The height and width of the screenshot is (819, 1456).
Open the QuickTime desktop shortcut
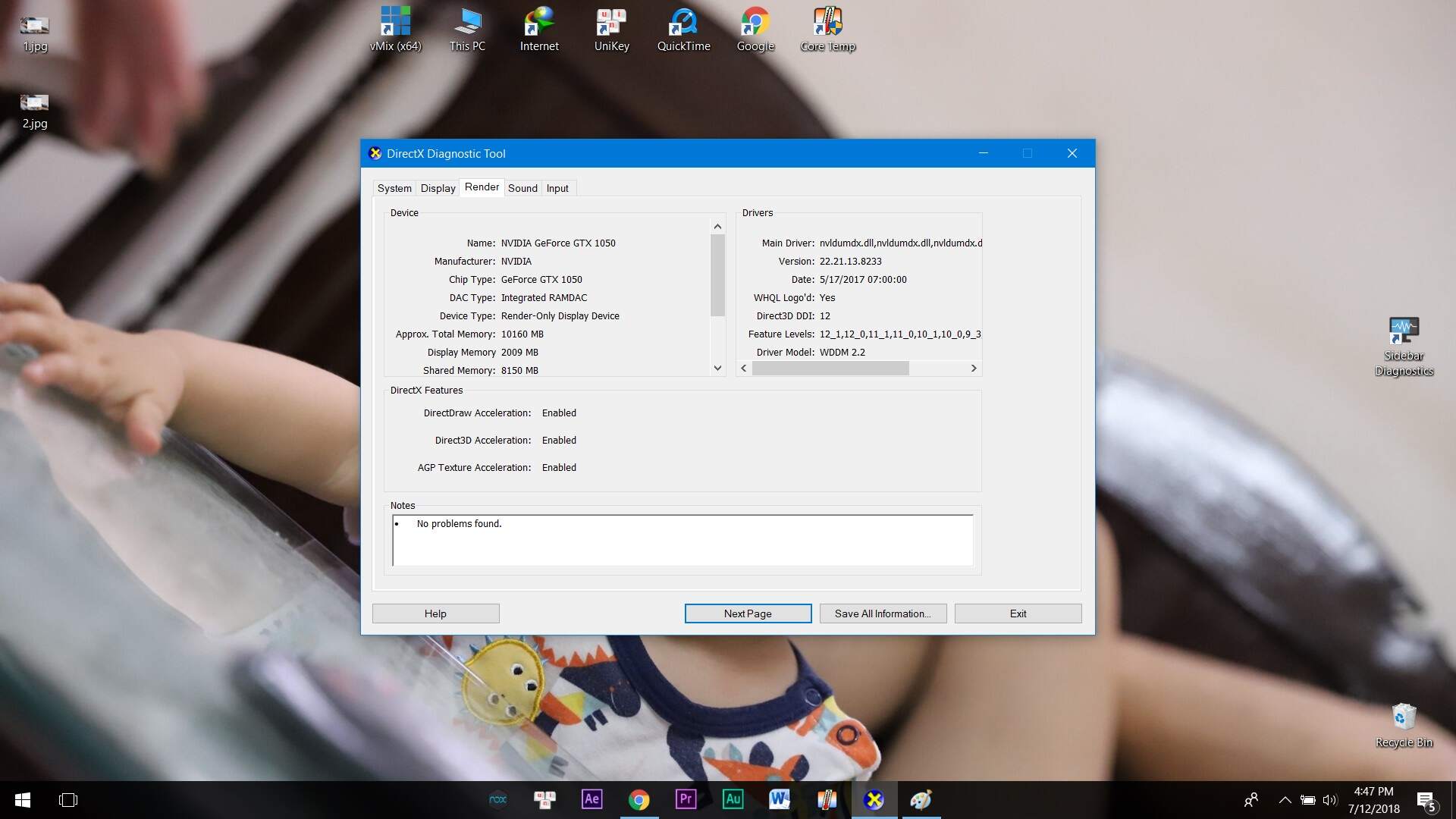683,29
